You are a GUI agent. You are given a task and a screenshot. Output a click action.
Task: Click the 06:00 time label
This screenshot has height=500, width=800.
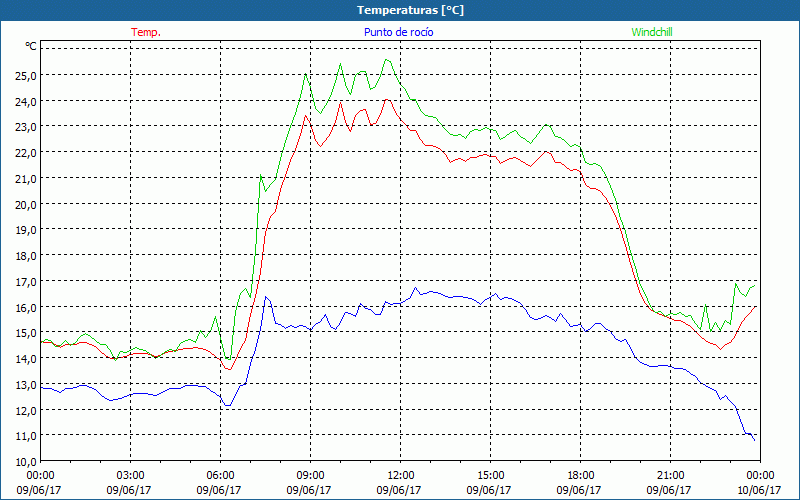pos(220,475)
